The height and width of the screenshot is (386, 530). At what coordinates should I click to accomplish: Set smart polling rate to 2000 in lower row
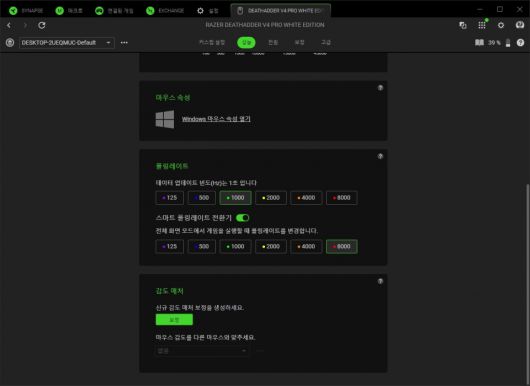tap(271, 246)
